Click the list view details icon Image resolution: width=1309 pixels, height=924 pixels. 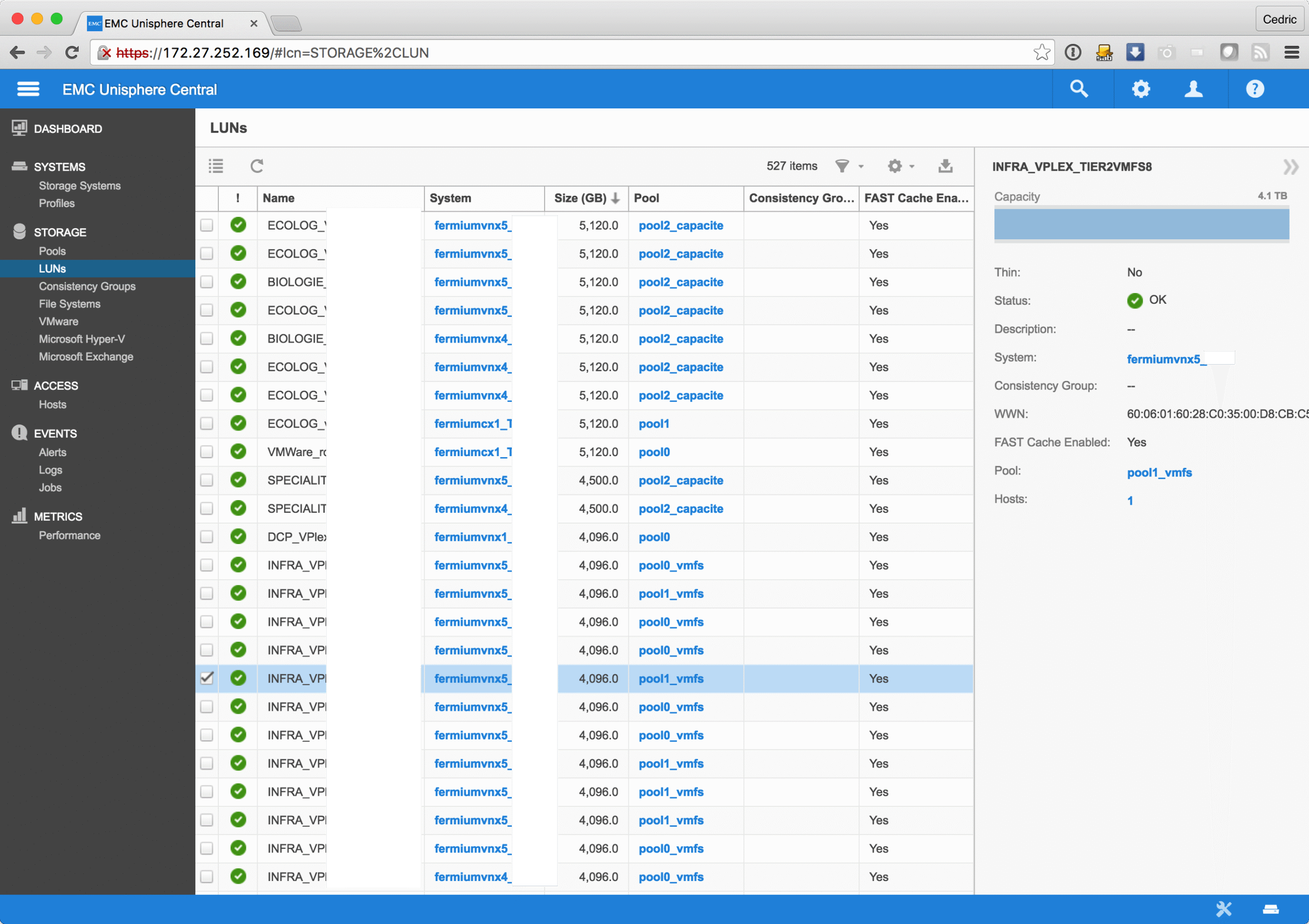(x=216, y=166)
